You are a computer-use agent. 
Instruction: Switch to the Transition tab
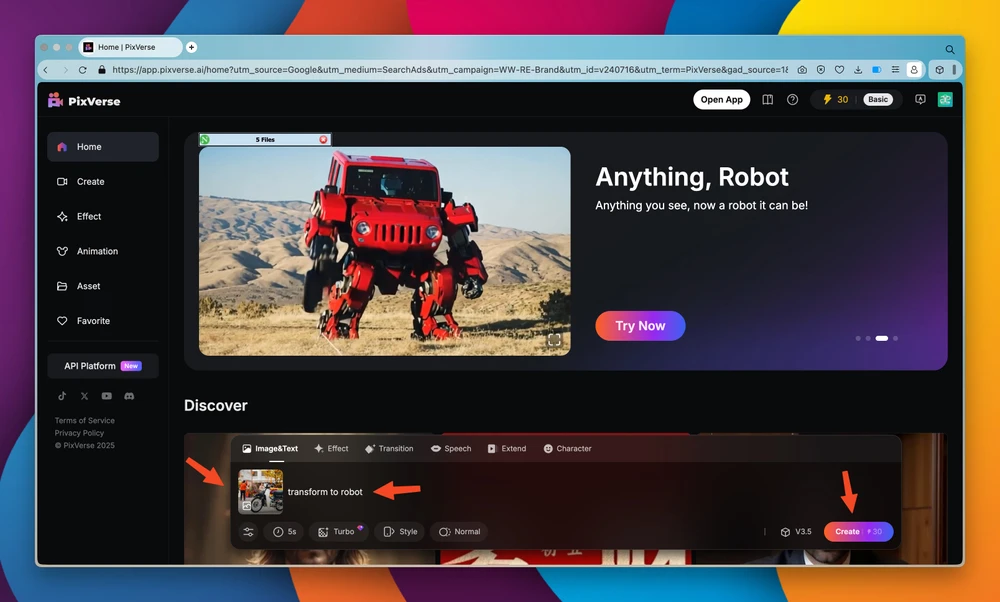click(x=389, y=449)
